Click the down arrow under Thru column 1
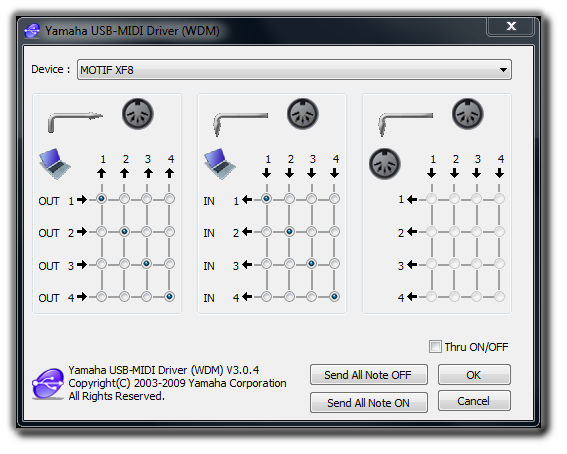Viewport: 567px width, 454px height. coord(431,173)
